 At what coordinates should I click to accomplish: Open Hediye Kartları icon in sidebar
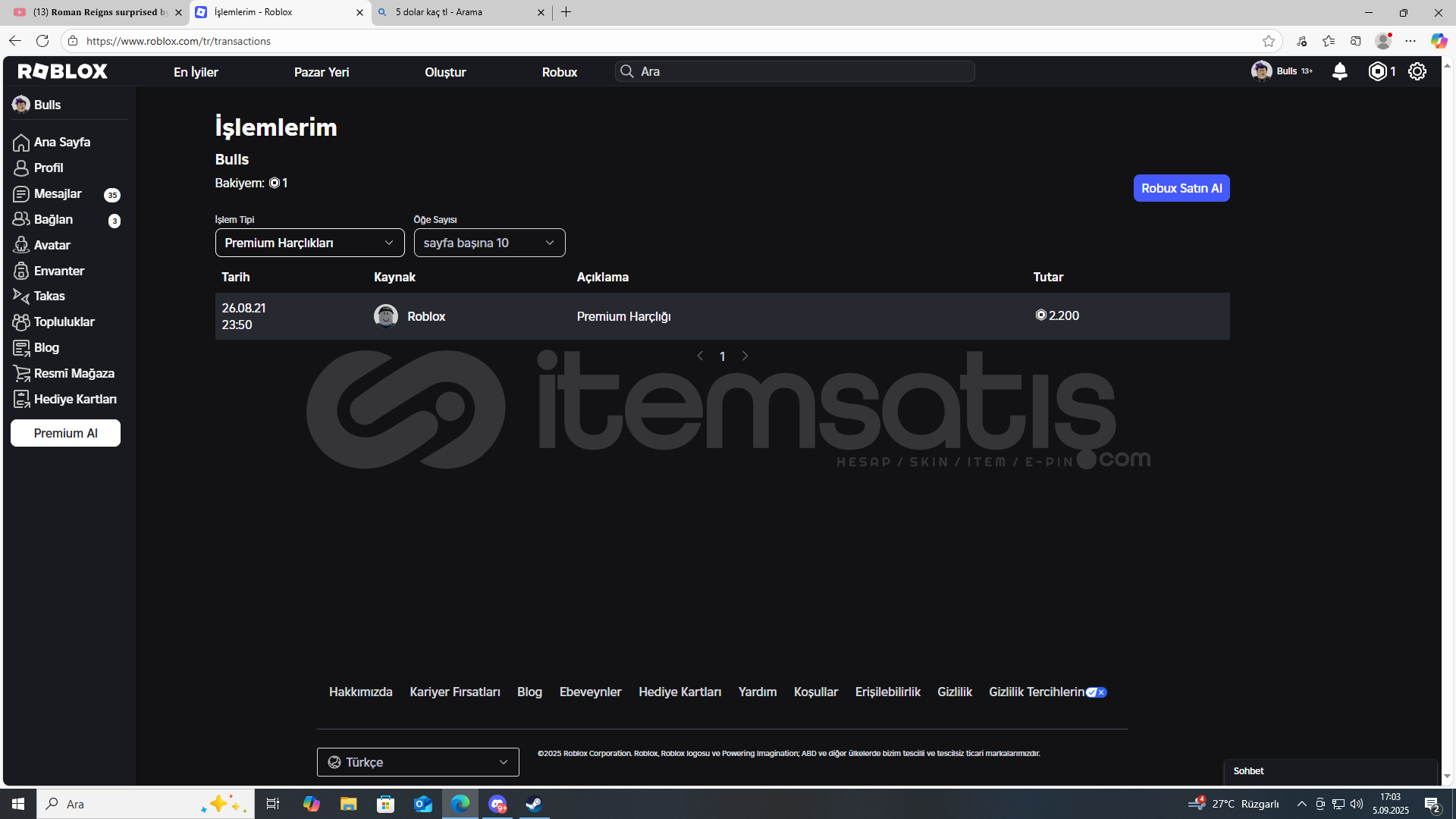pyautogui.click(x=21, y=399)
